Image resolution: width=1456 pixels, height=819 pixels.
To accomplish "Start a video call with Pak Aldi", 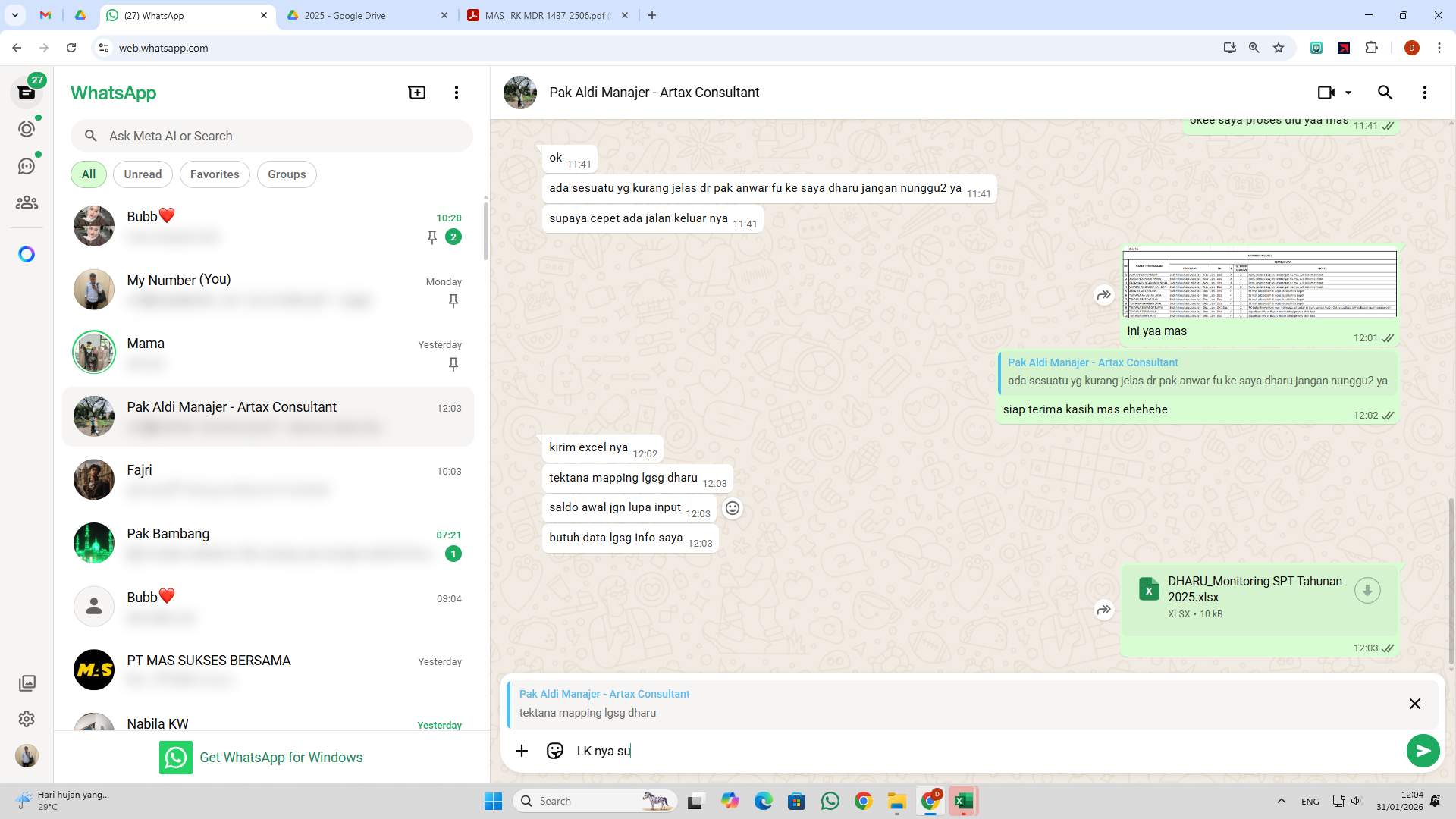I will point(1326,92).
